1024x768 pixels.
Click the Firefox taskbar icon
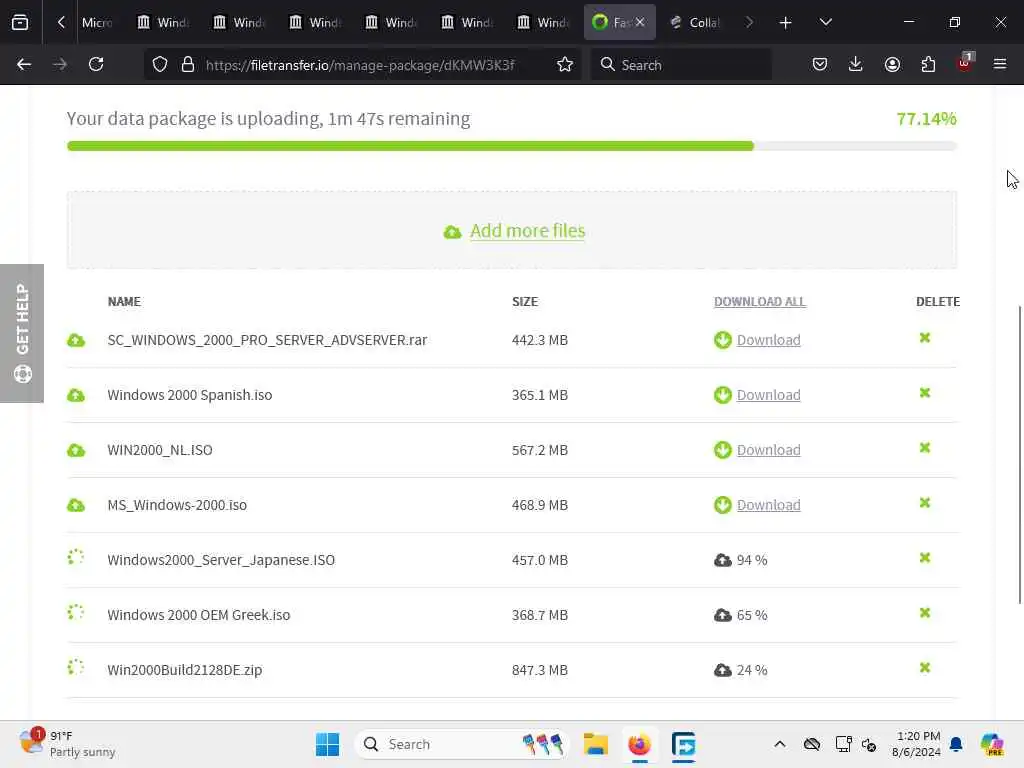639,744
